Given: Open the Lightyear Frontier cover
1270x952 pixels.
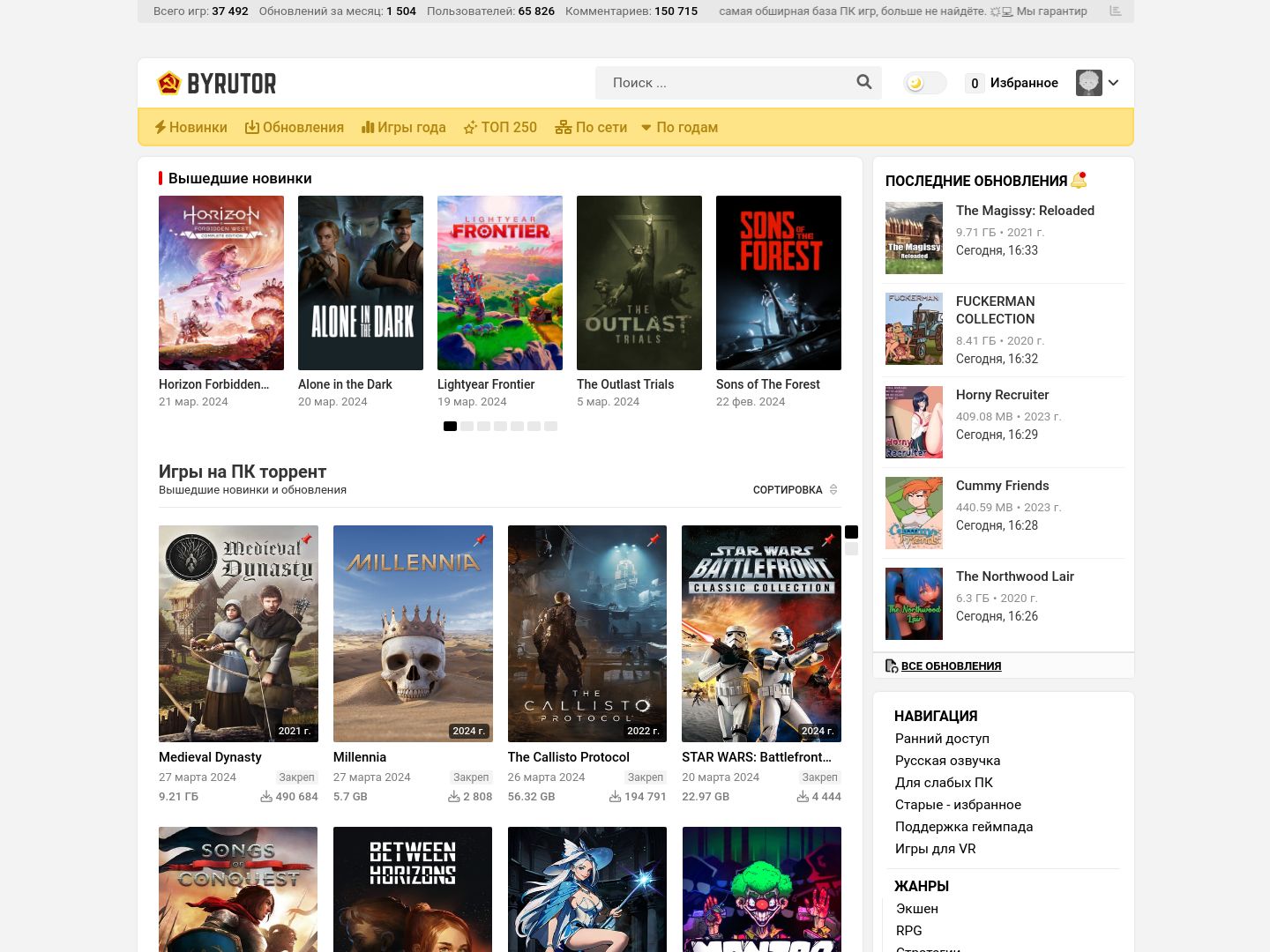Looking at the screenshot, I should 500,283.
